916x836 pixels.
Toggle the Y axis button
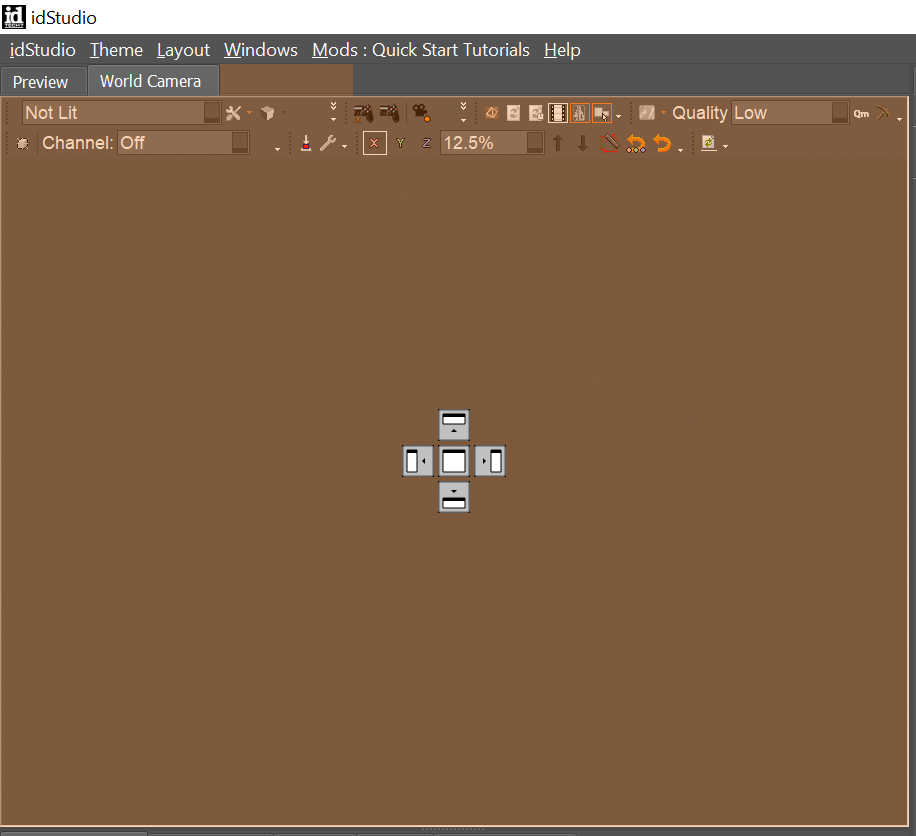click(400, 143)
